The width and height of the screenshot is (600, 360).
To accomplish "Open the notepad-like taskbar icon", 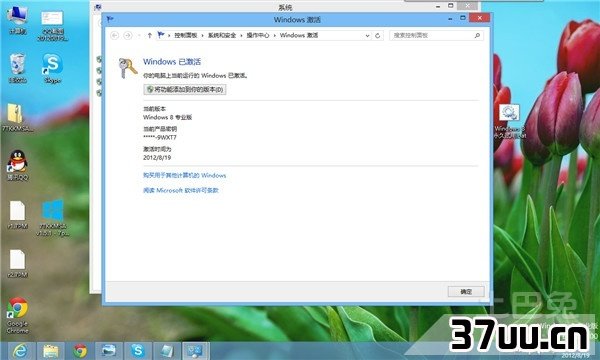I will tap(167, 351).
